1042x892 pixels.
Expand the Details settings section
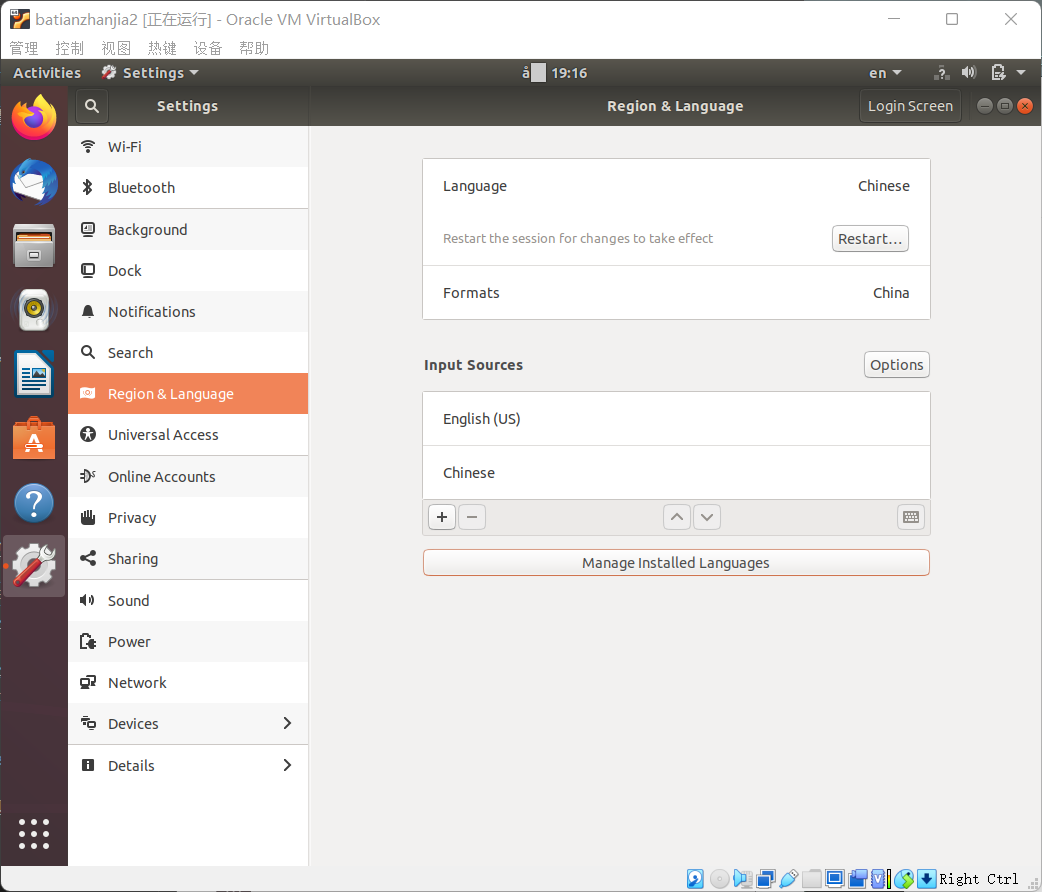(188, 766)
